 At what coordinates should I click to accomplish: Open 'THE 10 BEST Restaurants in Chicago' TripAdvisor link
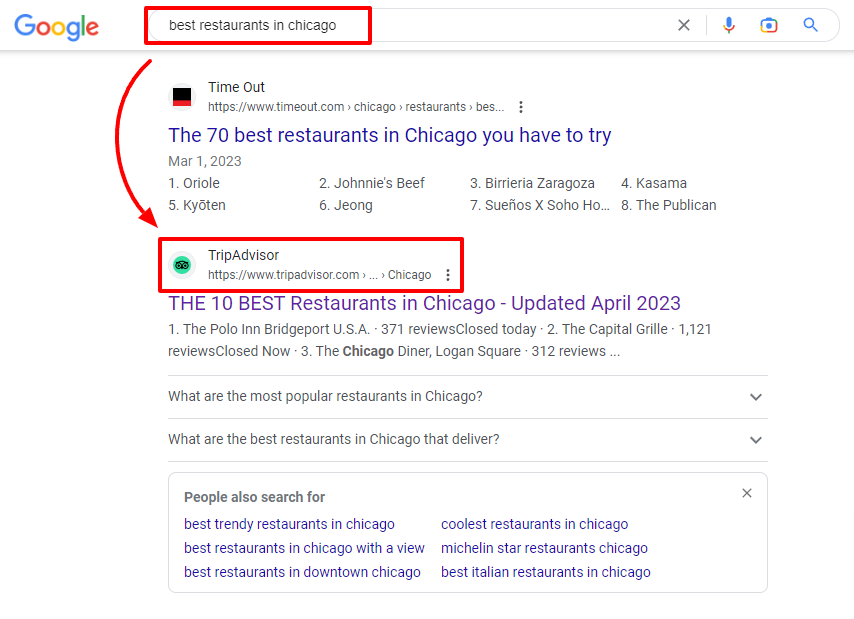coord(424,303)
